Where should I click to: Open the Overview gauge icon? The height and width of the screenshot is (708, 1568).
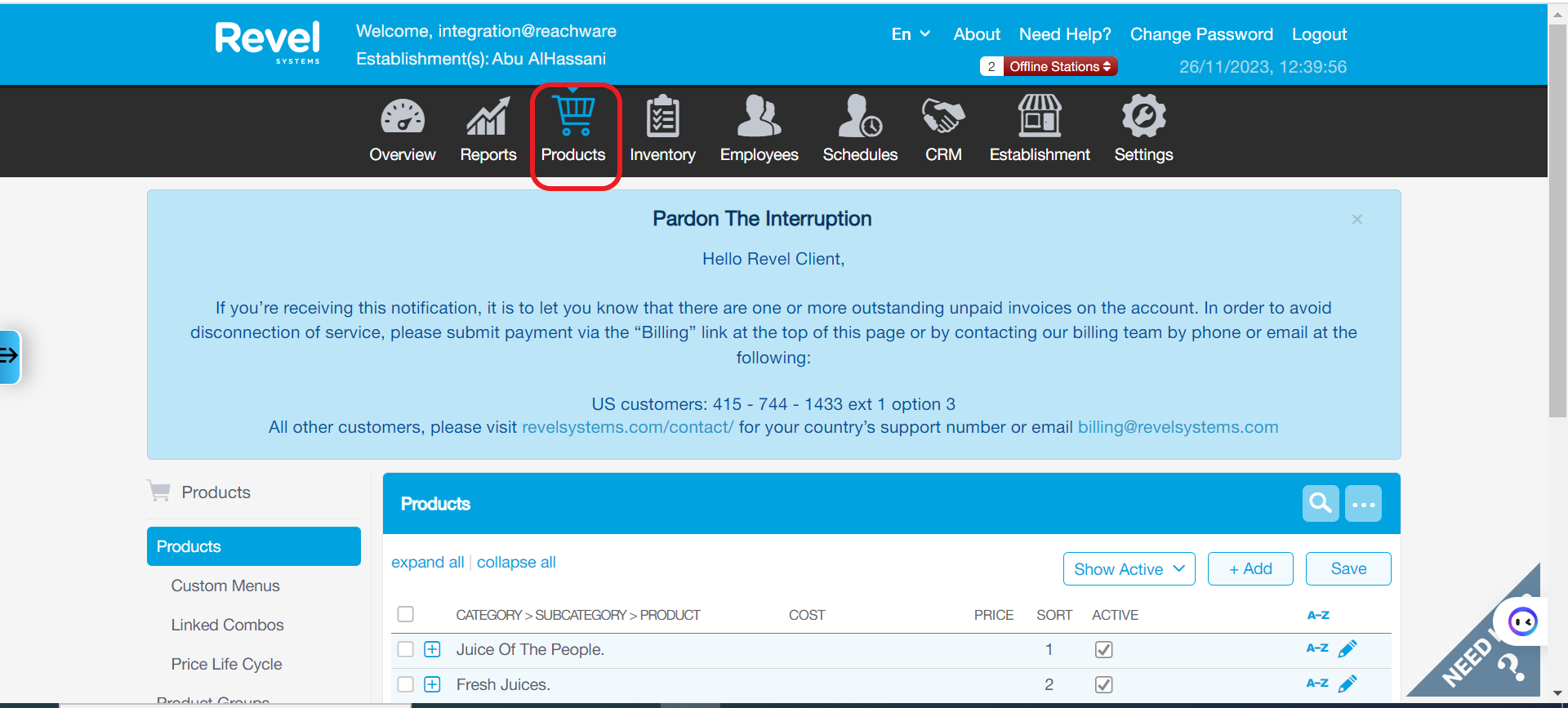click(403, 117)
